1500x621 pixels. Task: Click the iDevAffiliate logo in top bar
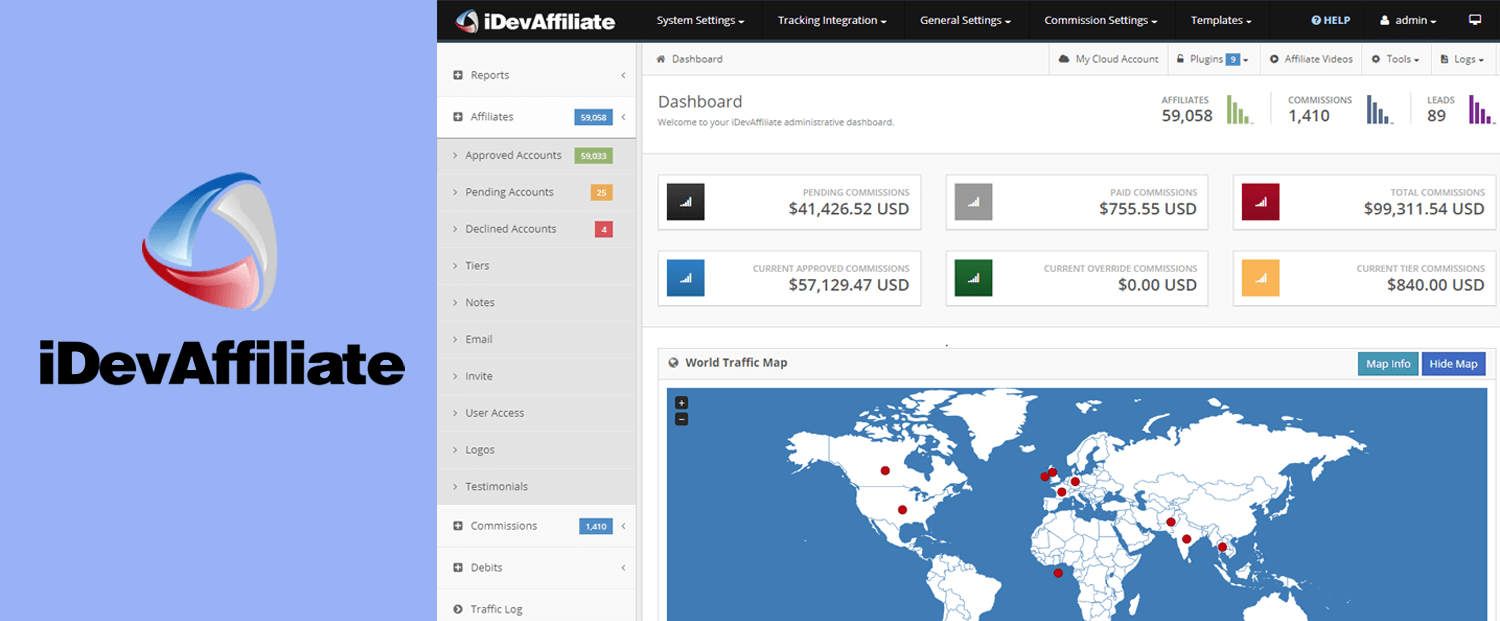535,20
